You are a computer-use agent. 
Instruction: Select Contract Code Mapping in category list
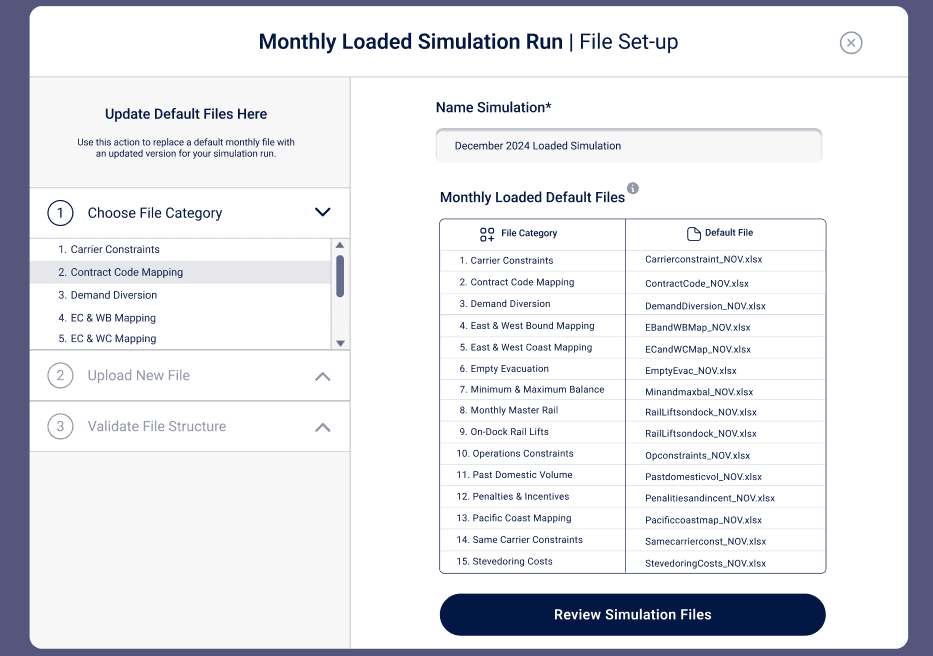pyautogui.click(x=181, y=272)
